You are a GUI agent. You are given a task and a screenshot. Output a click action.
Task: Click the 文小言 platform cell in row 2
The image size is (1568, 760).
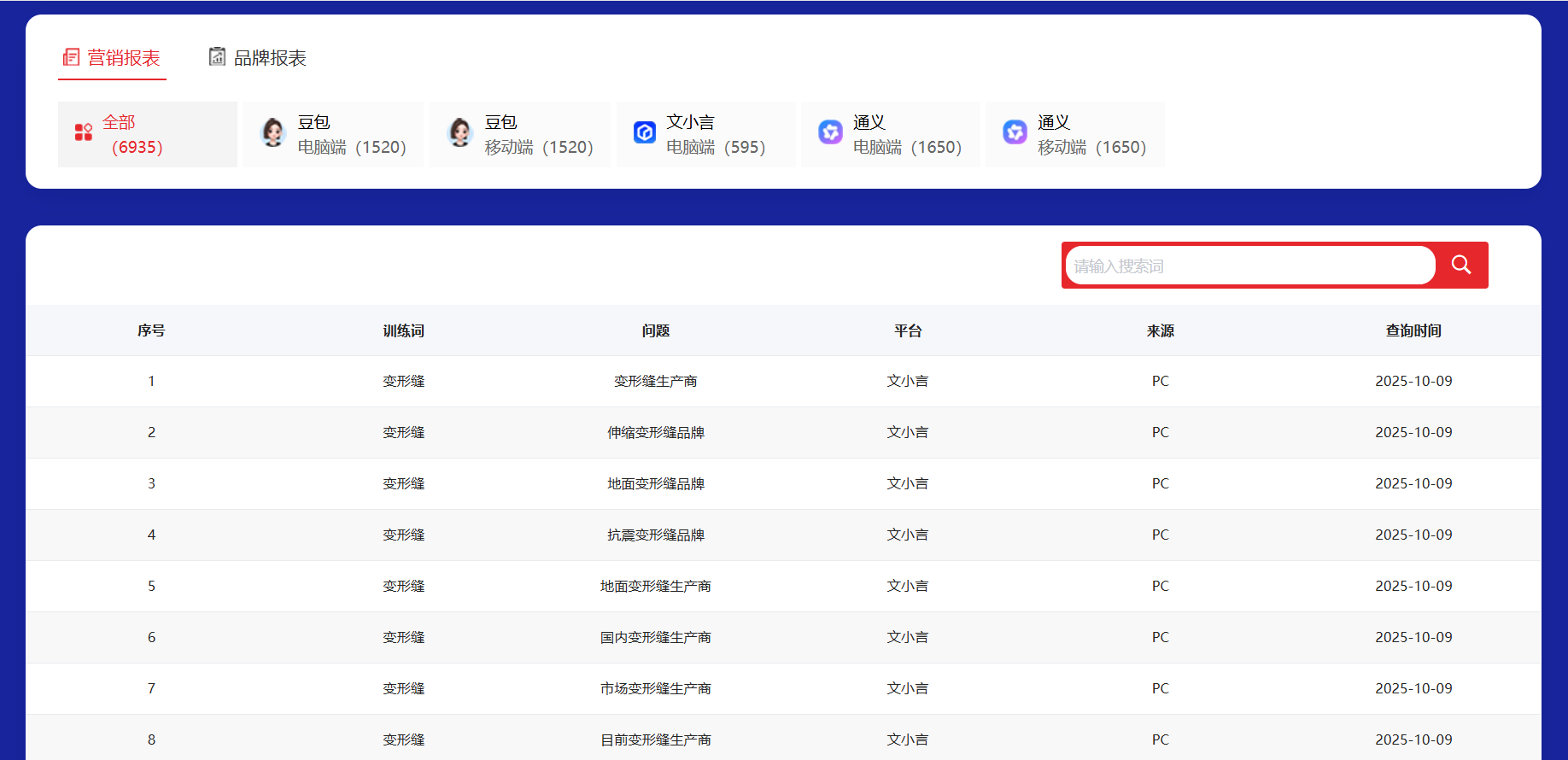908,432
